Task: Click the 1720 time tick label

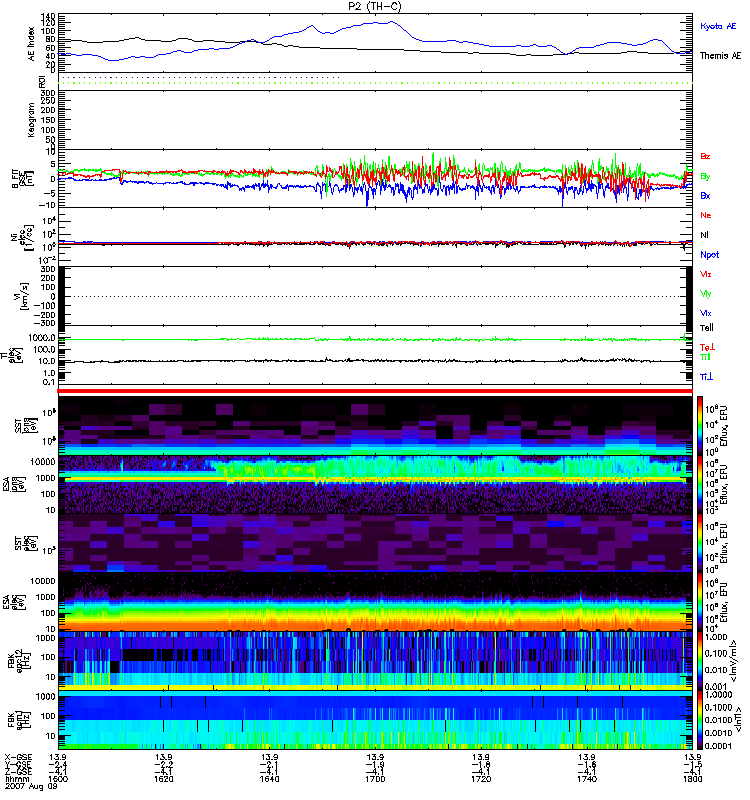Action: 481,779
